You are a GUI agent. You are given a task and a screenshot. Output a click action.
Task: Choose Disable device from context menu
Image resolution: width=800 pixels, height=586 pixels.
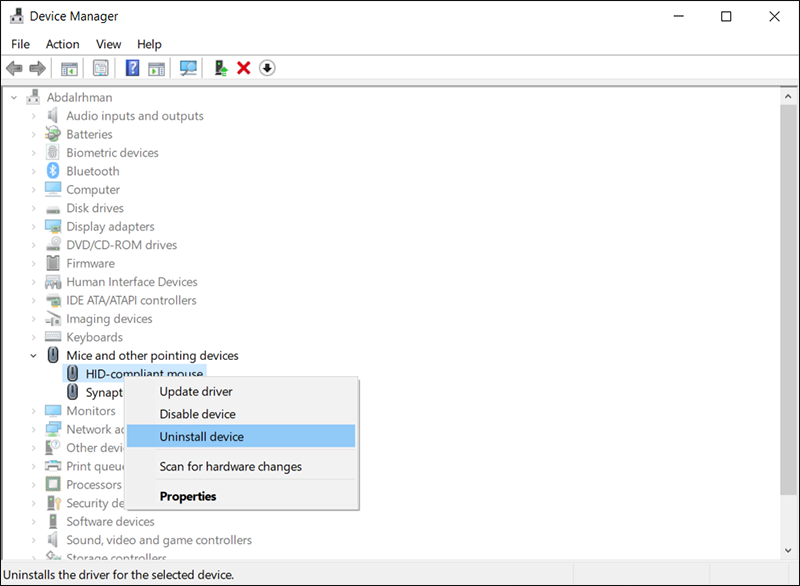241,414
